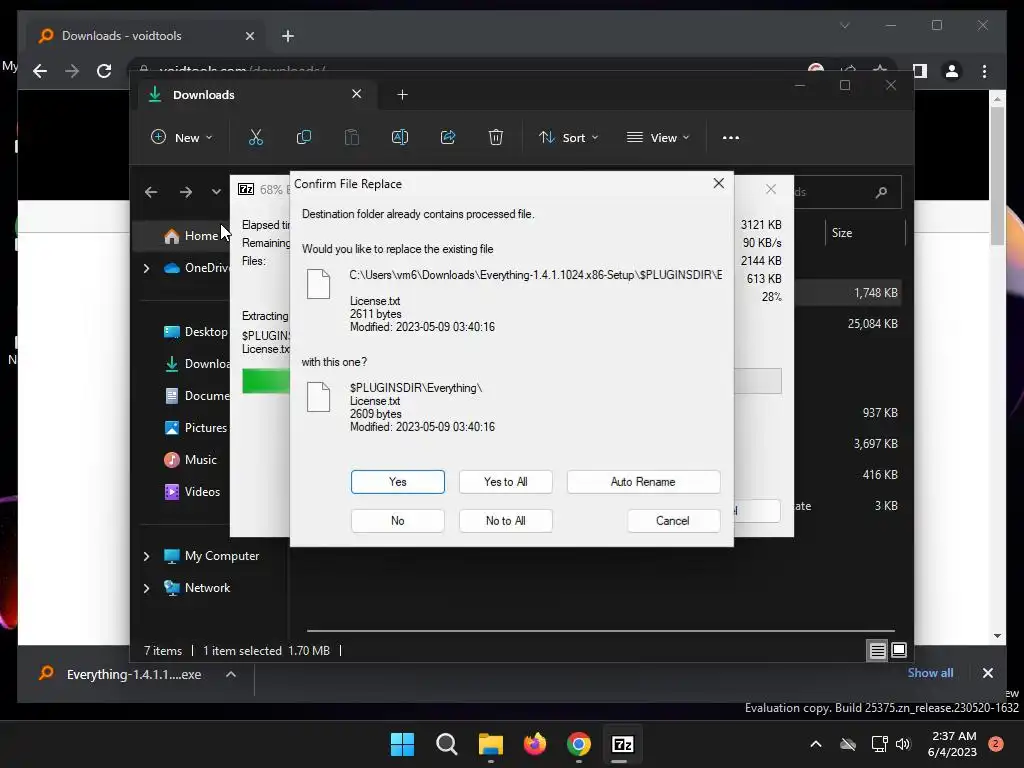Open recent locations chevron in Explorer
This screenshot has width=1024, height=768.
pyautogui.click(x=216, y=192)
